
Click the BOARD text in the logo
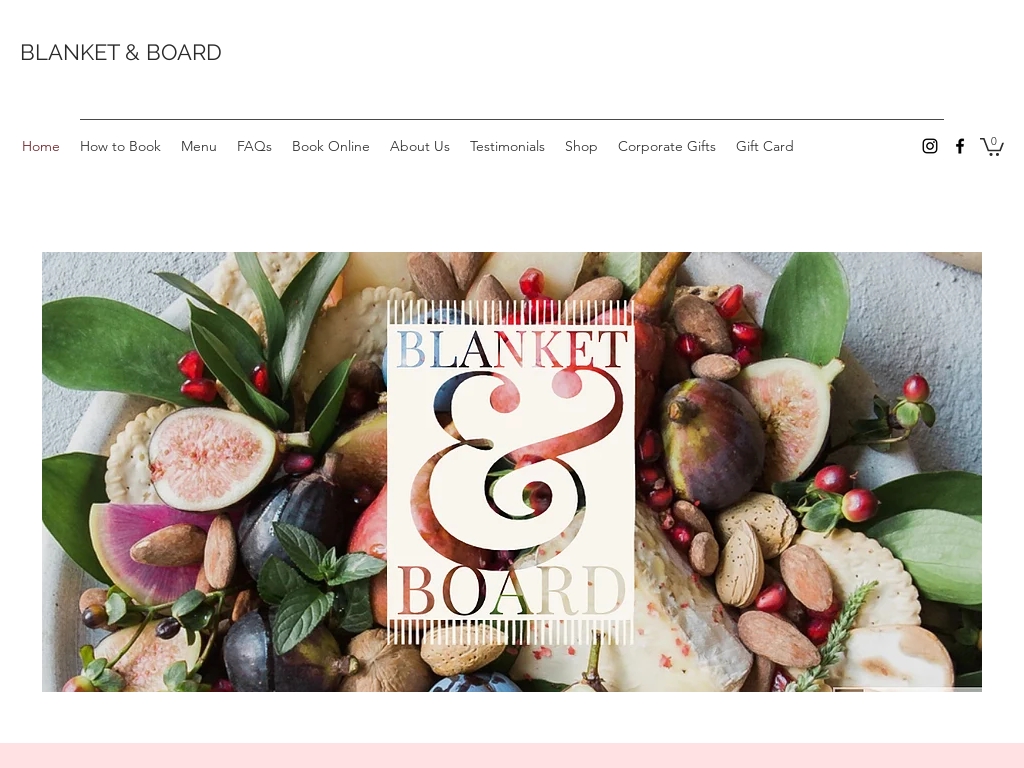pos(511,592)
